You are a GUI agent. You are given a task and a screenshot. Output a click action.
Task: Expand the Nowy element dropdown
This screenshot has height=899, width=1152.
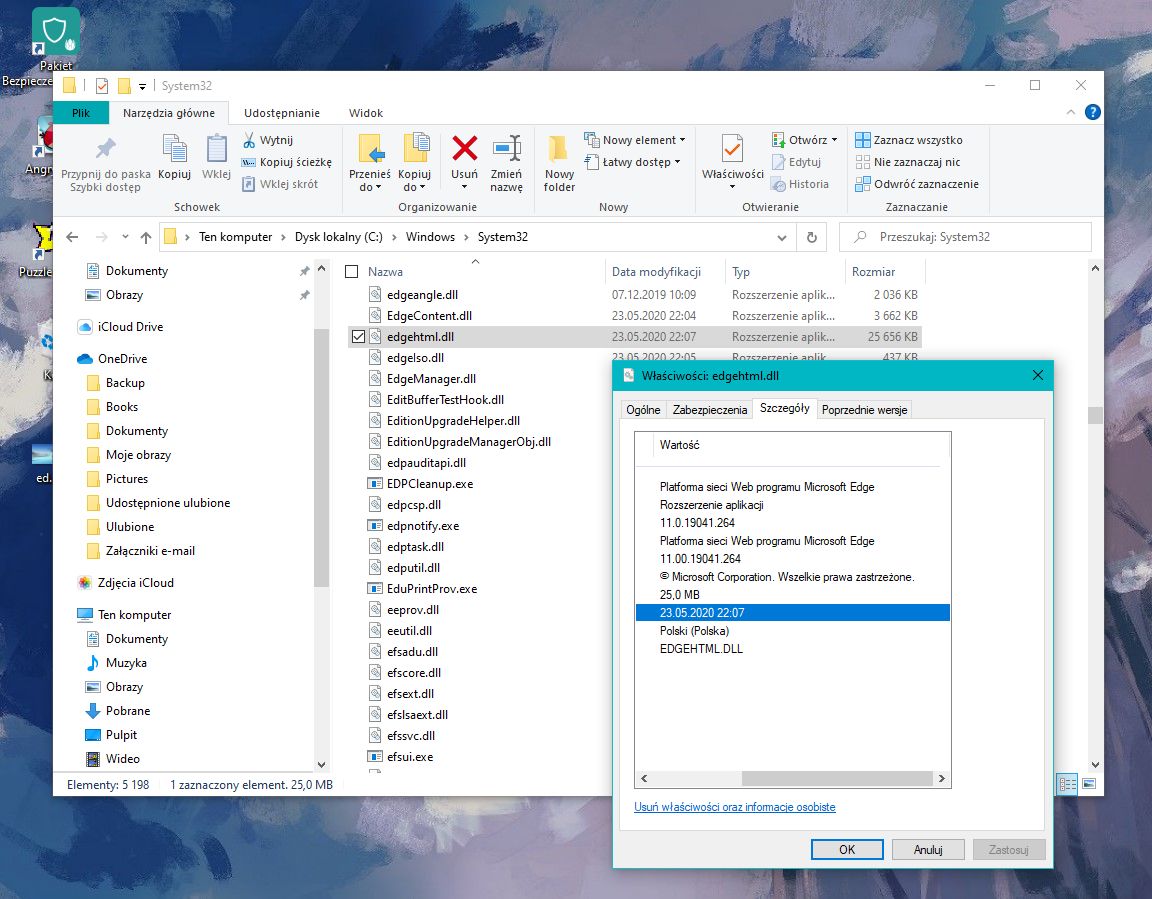[x=683, y=140]
